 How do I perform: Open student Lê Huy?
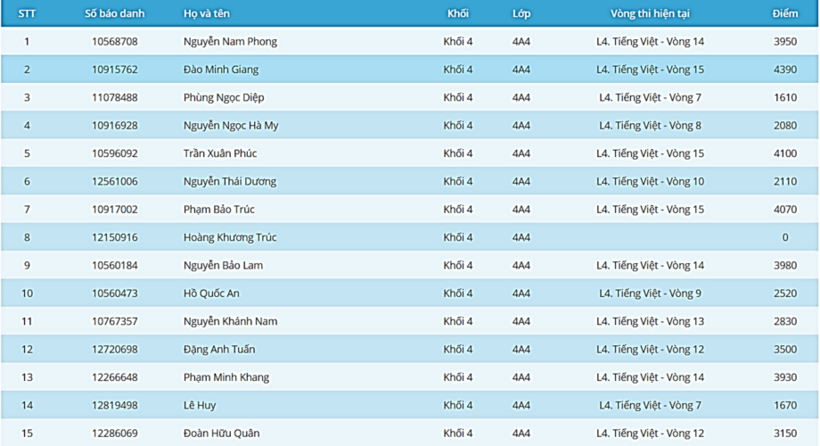[200, 406]
